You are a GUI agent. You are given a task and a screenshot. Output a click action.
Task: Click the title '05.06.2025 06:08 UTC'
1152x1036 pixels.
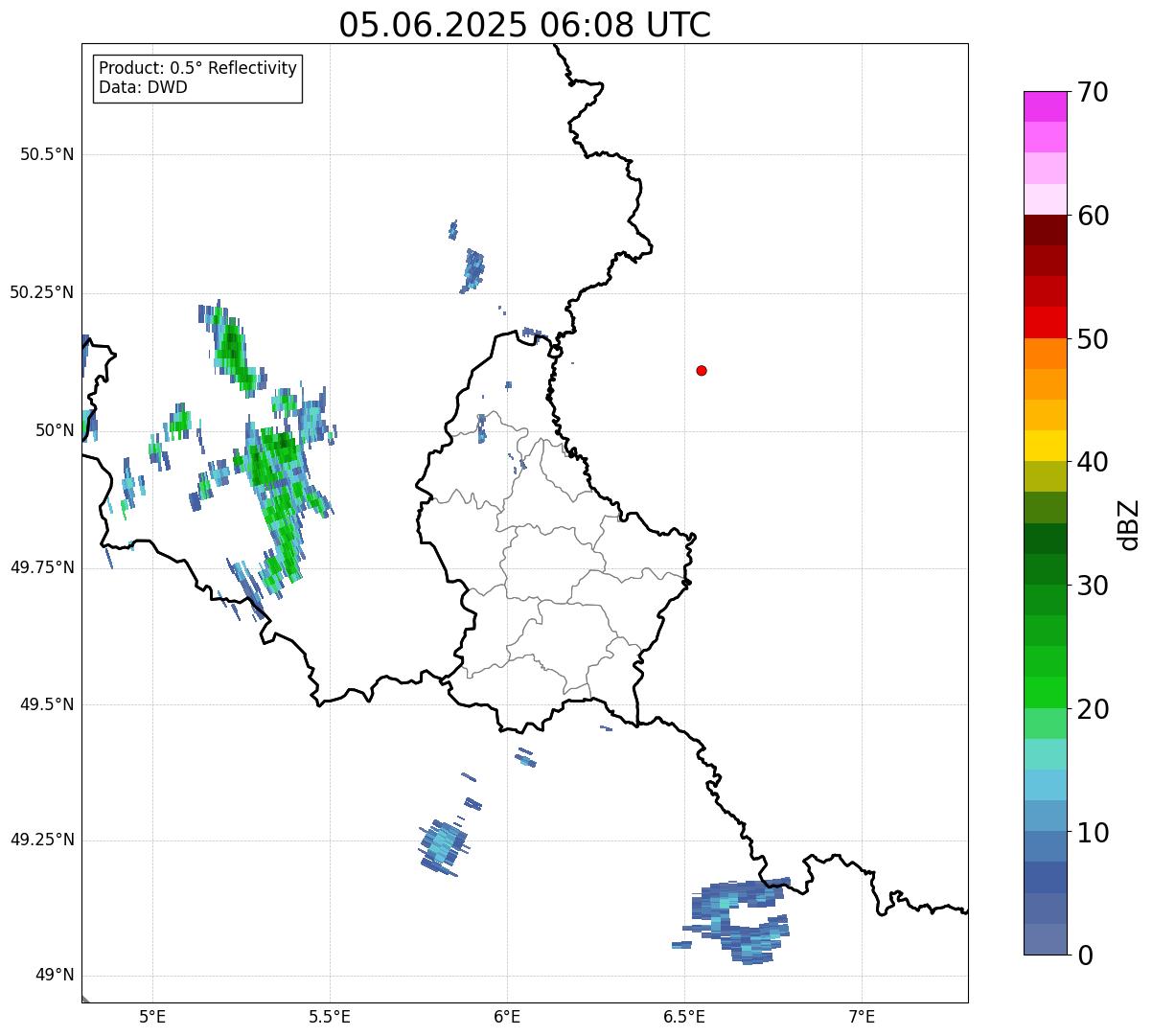(x=525, y=25)
